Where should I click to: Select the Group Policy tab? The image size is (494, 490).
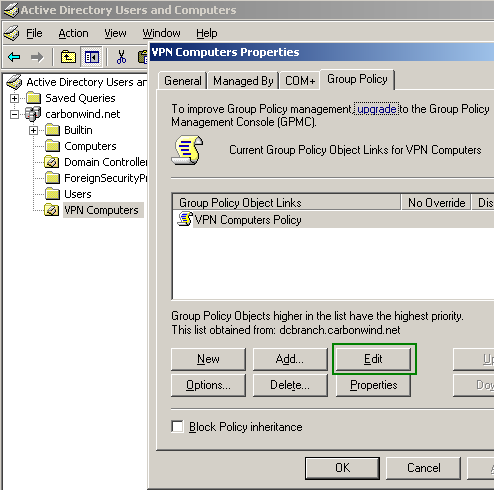(x=357, y=79)
